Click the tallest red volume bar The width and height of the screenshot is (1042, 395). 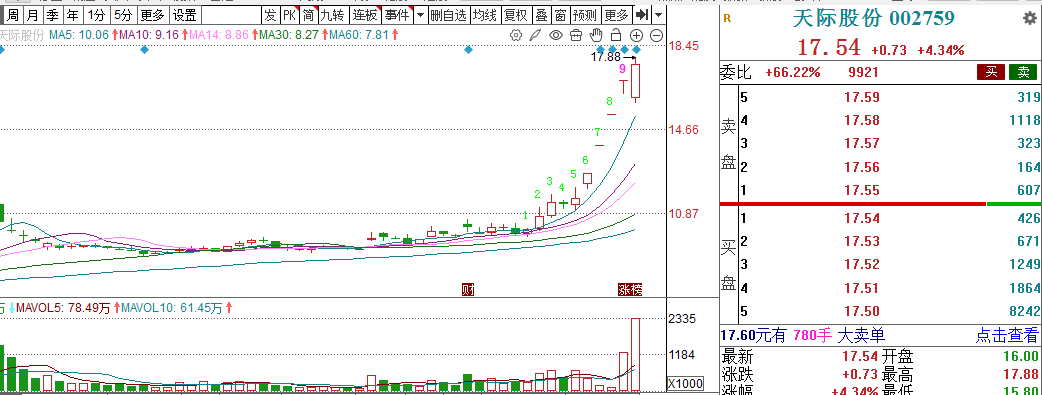pyautogui.click(x=635, y=354)
